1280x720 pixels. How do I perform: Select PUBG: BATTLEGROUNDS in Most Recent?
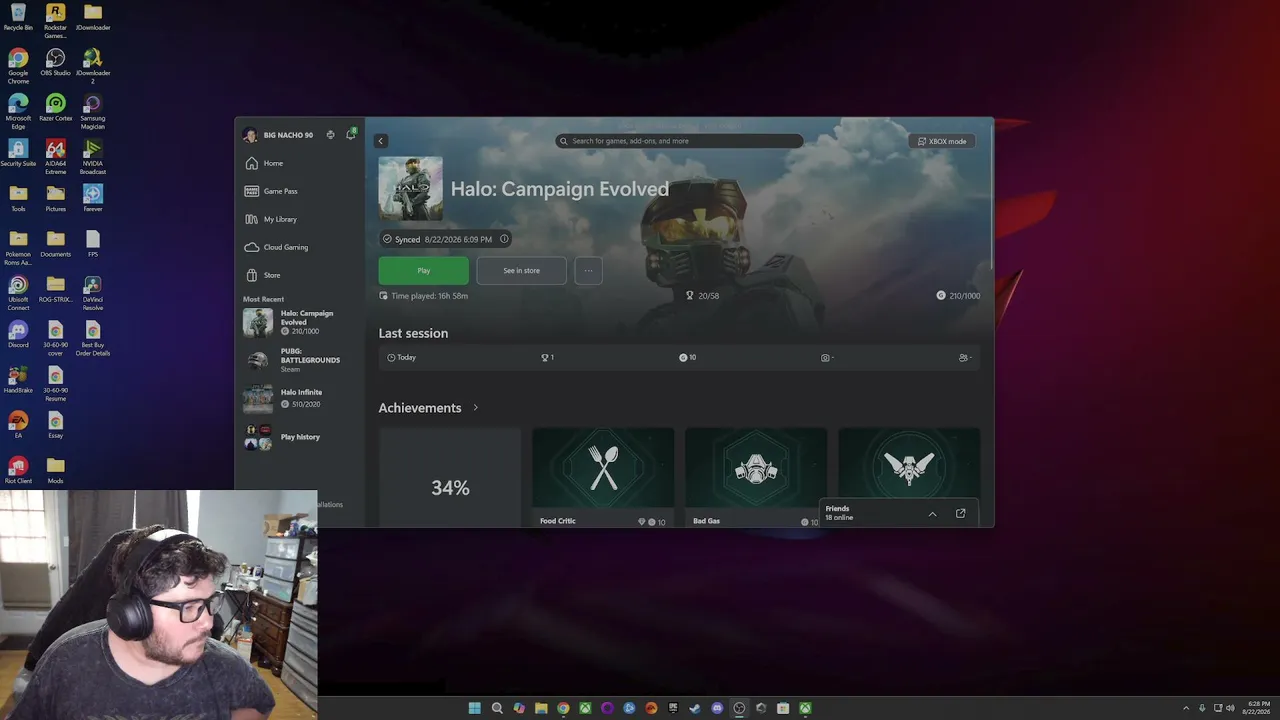click(x=300, y=360)
